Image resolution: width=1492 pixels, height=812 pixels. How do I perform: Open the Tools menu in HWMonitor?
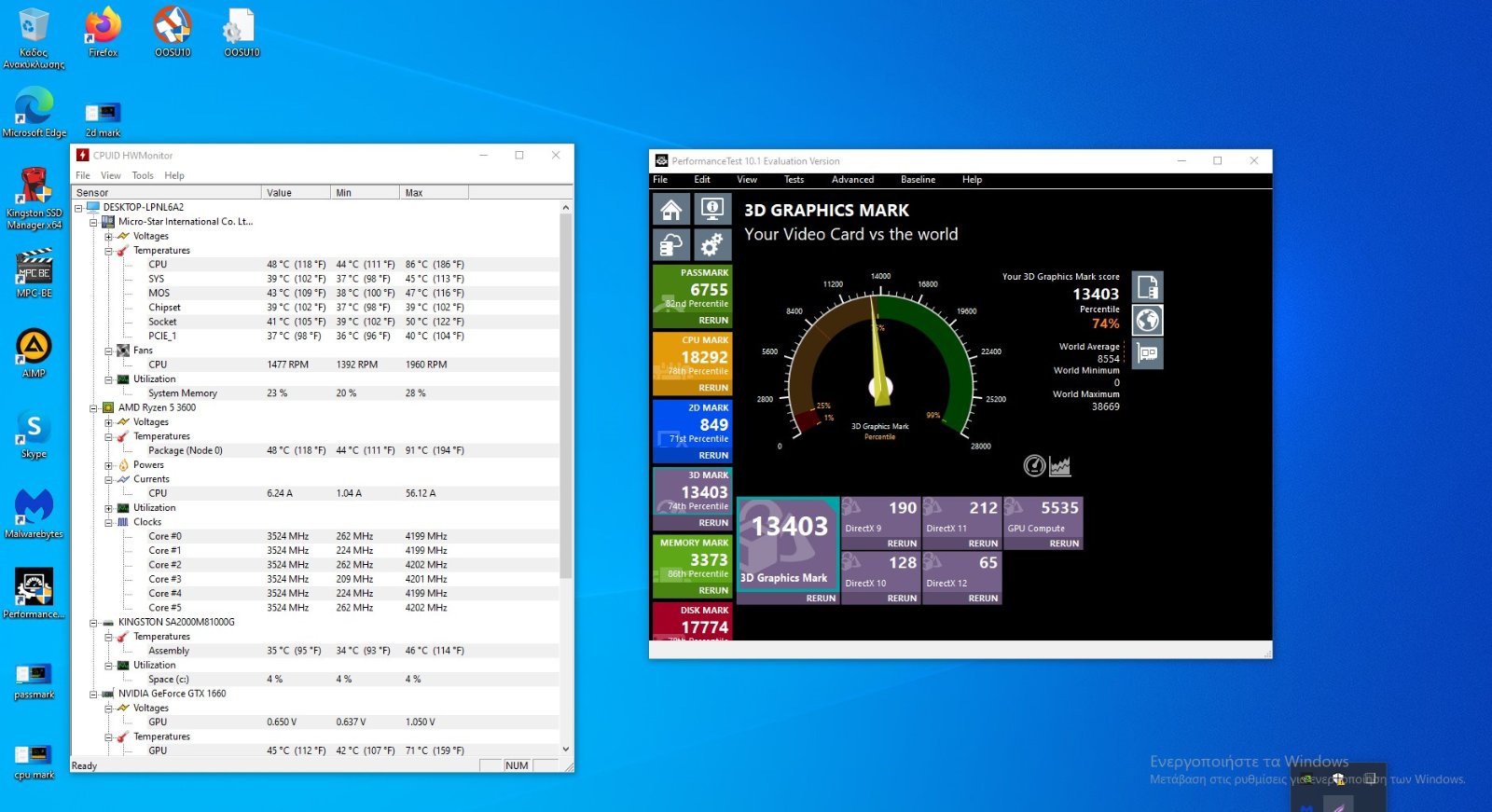[143, 175]
